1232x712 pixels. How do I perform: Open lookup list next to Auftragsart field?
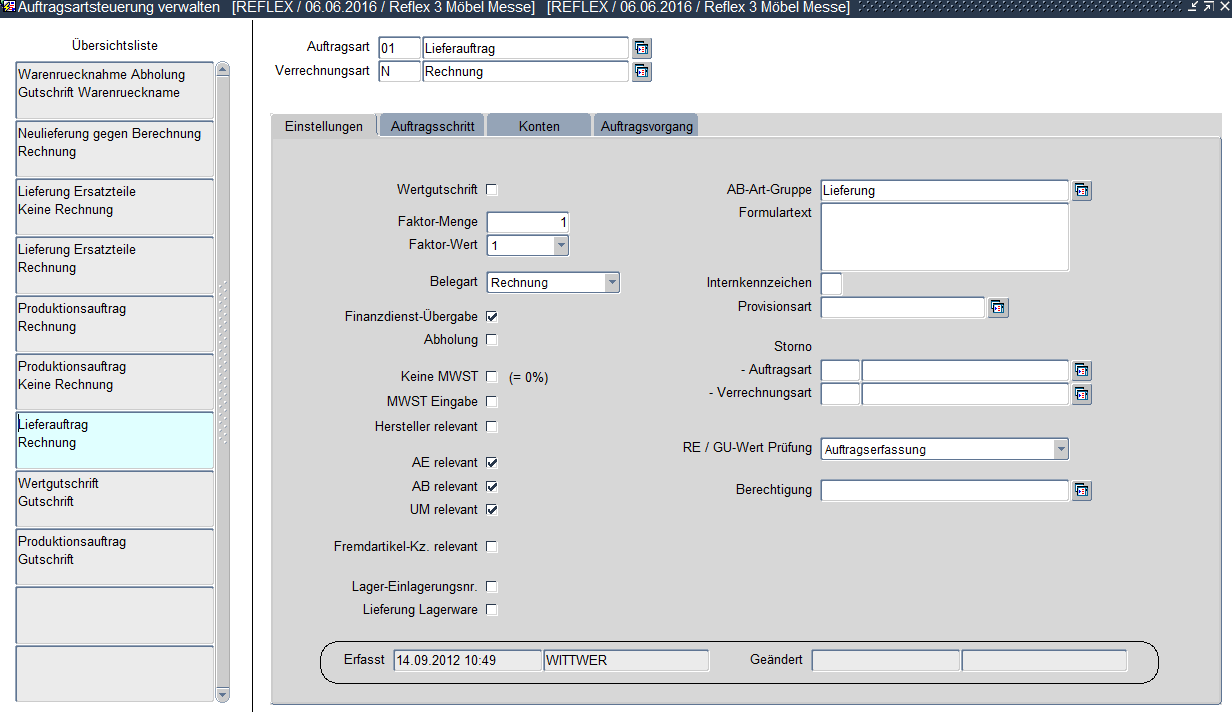642,48
